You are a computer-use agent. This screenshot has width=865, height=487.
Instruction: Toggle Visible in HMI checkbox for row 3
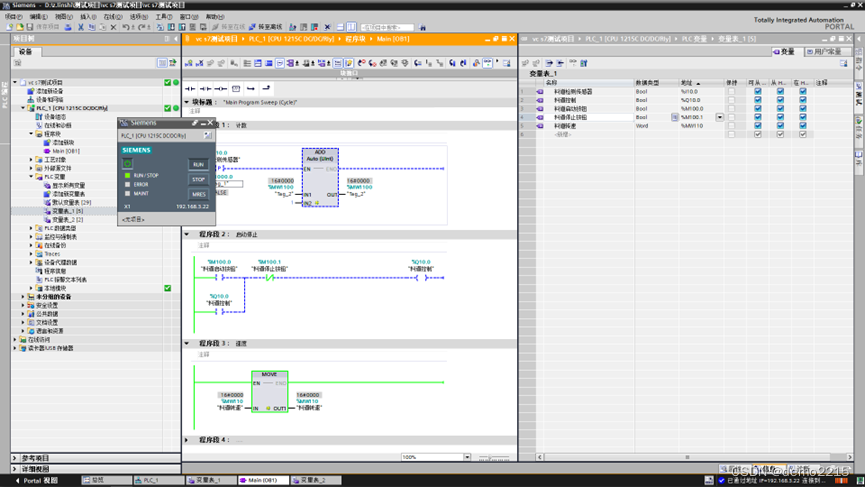pos(803,109)
